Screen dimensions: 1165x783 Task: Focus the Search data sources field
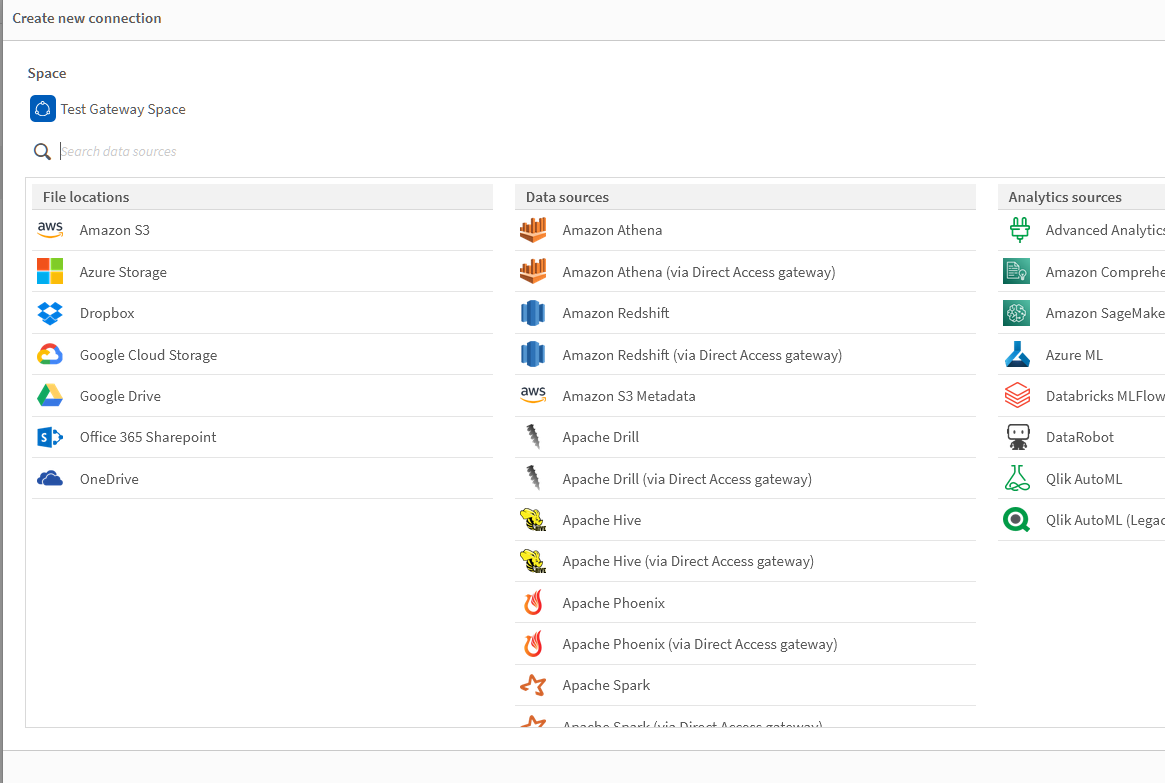300,152
